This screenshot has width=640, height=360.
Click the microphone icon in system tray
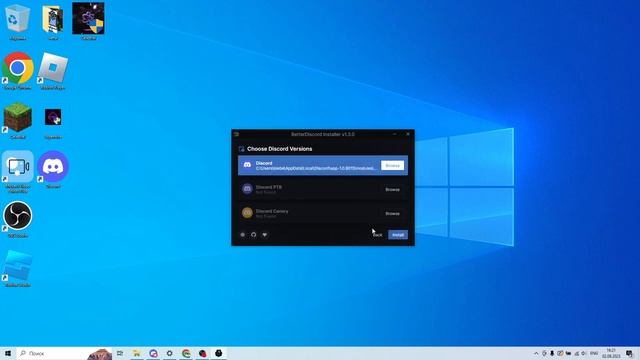pos(552,353)
